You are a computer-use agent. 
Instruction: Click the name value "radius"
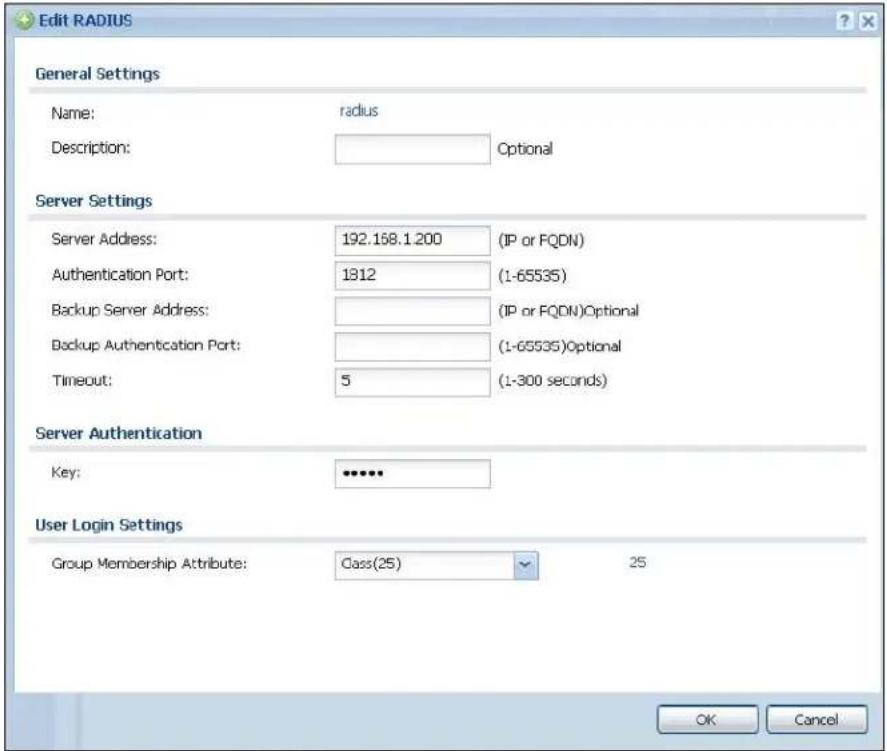click(x=359, y=110)
